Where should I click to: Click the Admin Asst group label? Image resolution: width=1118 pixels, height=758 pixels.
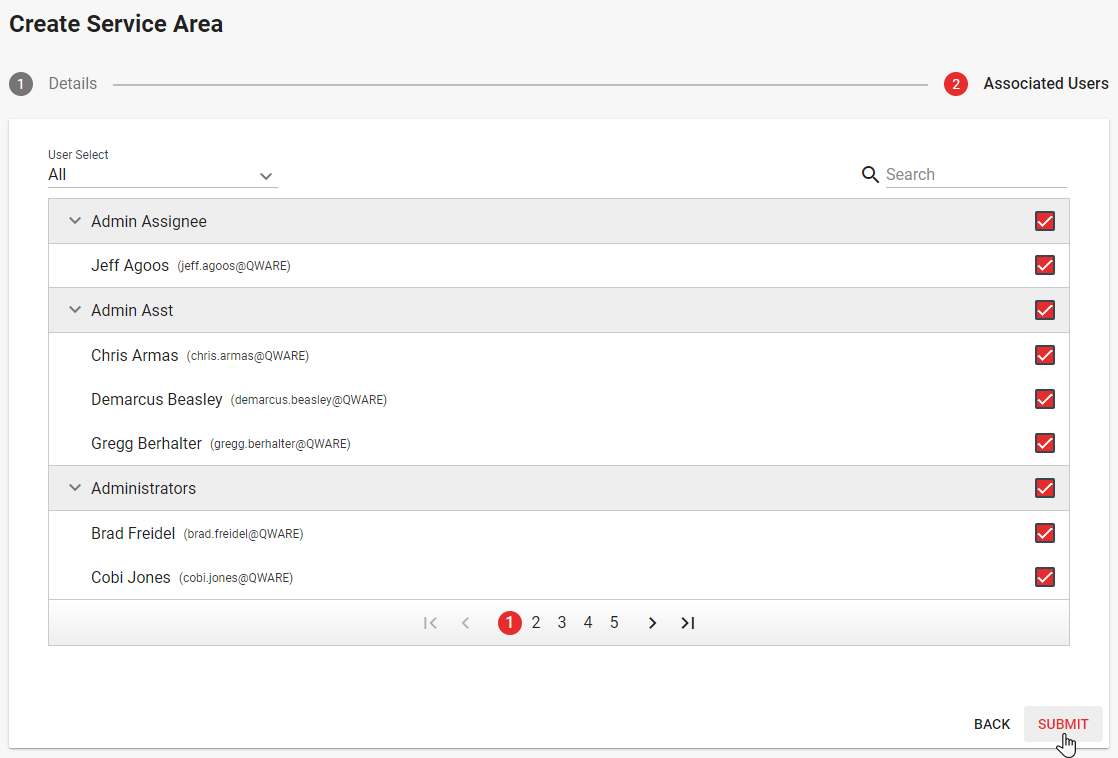[x=132, y=311]
